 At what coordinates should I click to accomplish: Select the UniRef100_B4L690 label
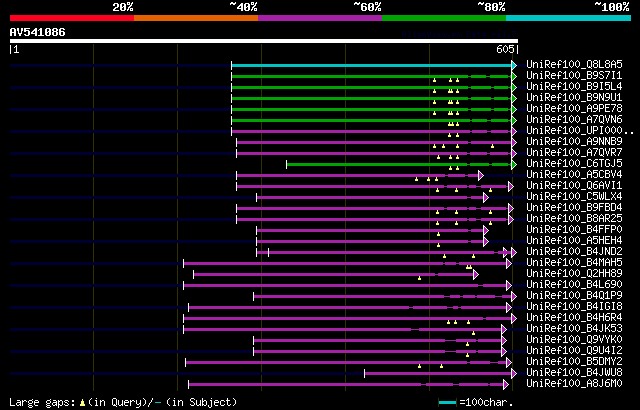click(574, 285)
